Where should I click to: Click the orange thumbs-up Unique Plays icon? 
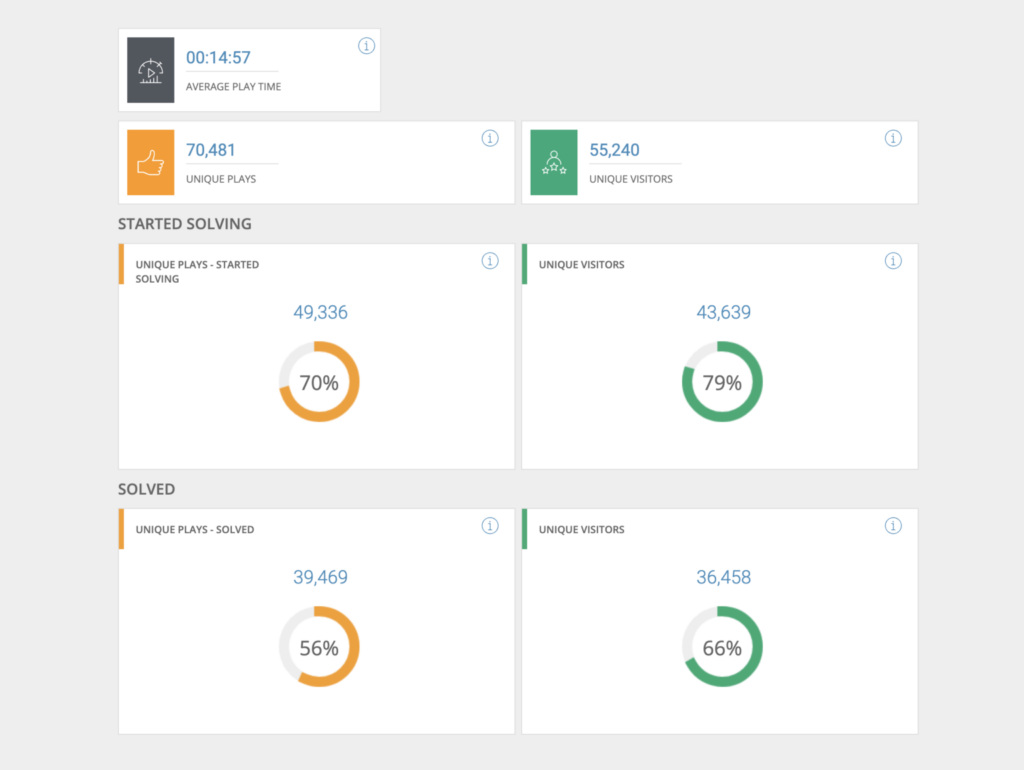pos(151,162)
